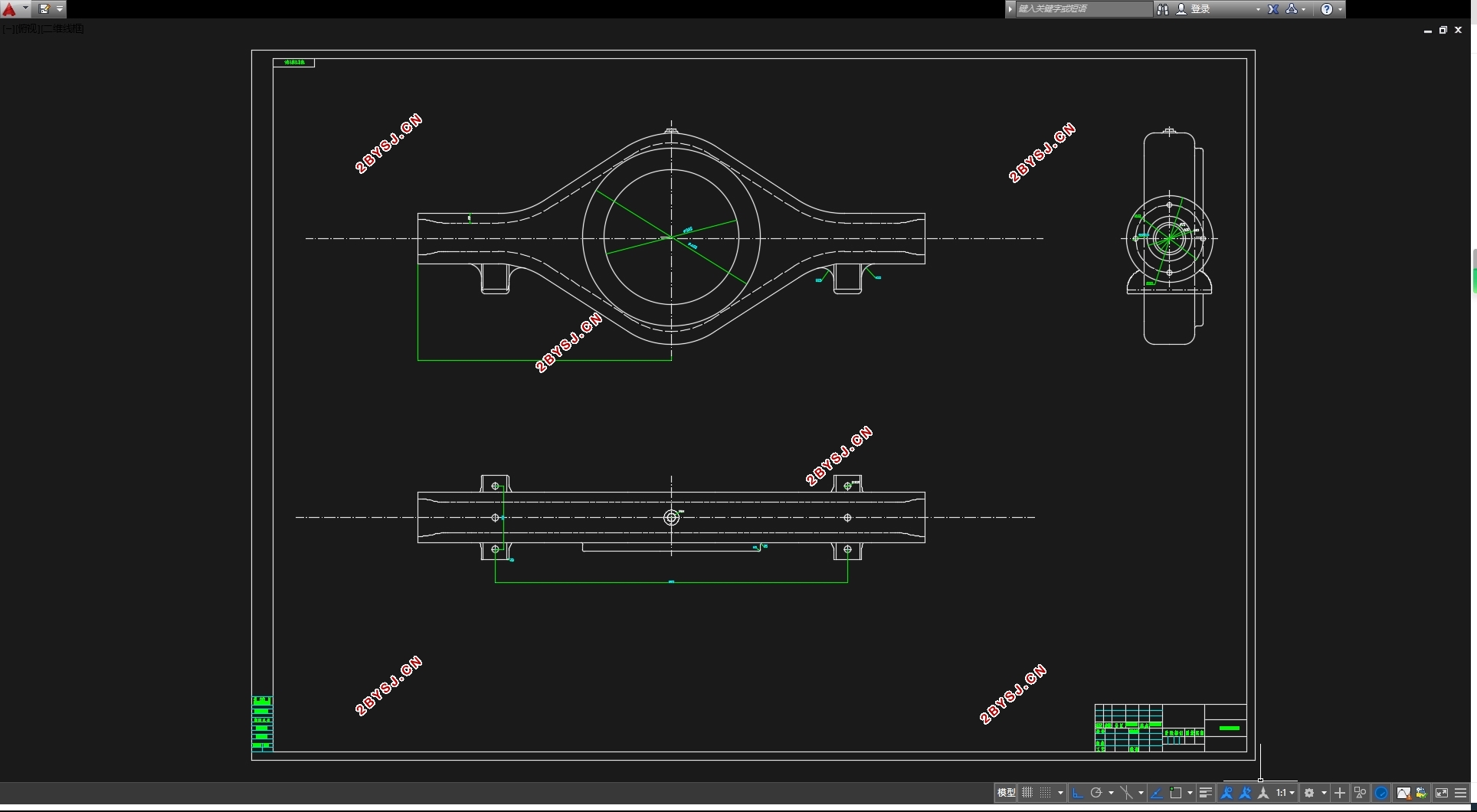
Task: Open the 俯视 view controls menu
Action: pyautogui.click(x=26, y=29)
